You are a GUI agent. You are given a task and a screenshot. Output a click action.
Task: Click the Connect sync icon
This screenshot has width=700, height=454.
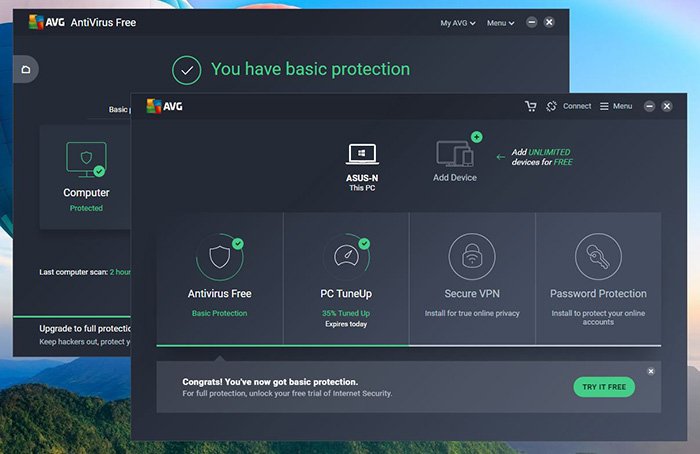click(x=551, y=106)
